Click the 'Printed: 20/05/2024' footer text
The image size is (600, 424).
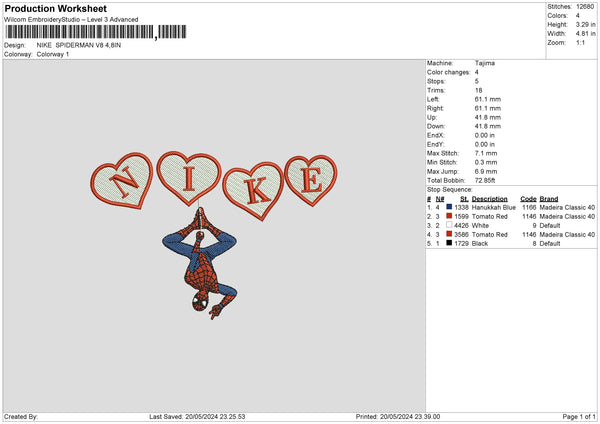pyautogui.click(x=398, y=416)
